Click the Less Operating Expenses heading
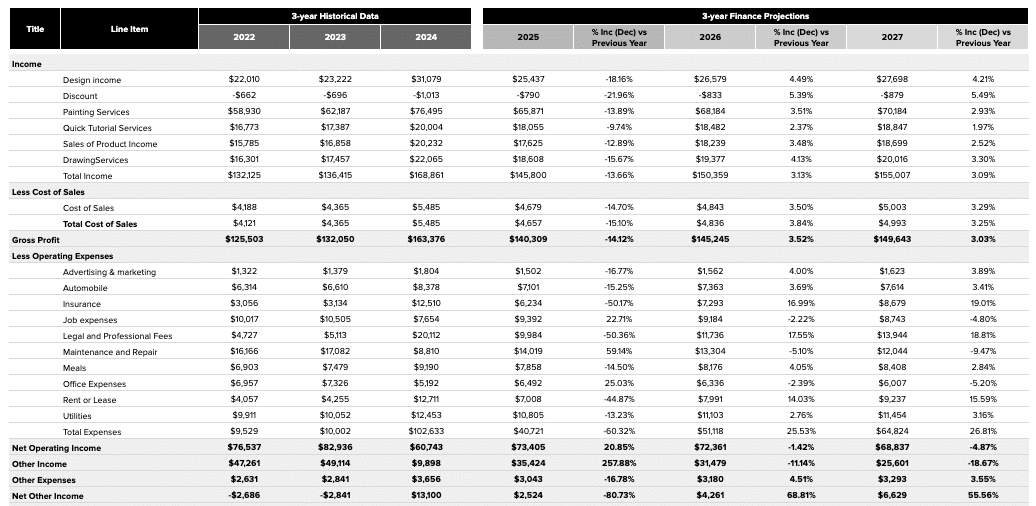The width and height of the screenshot is (1036, 506). coord(62,256)
